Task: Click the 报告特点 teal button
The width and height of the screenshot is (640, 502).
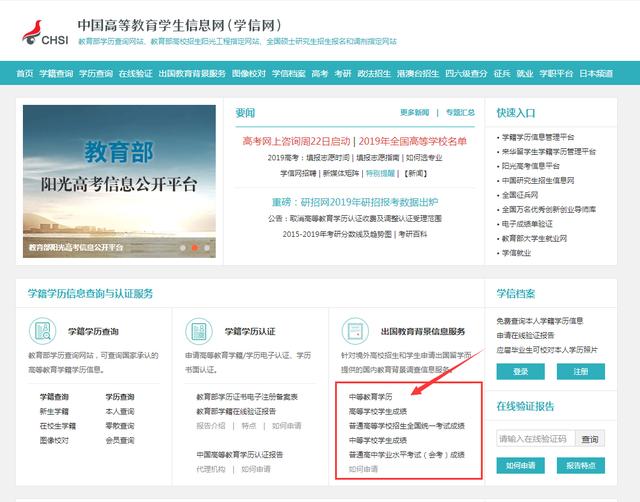Action: coord(581,465)
